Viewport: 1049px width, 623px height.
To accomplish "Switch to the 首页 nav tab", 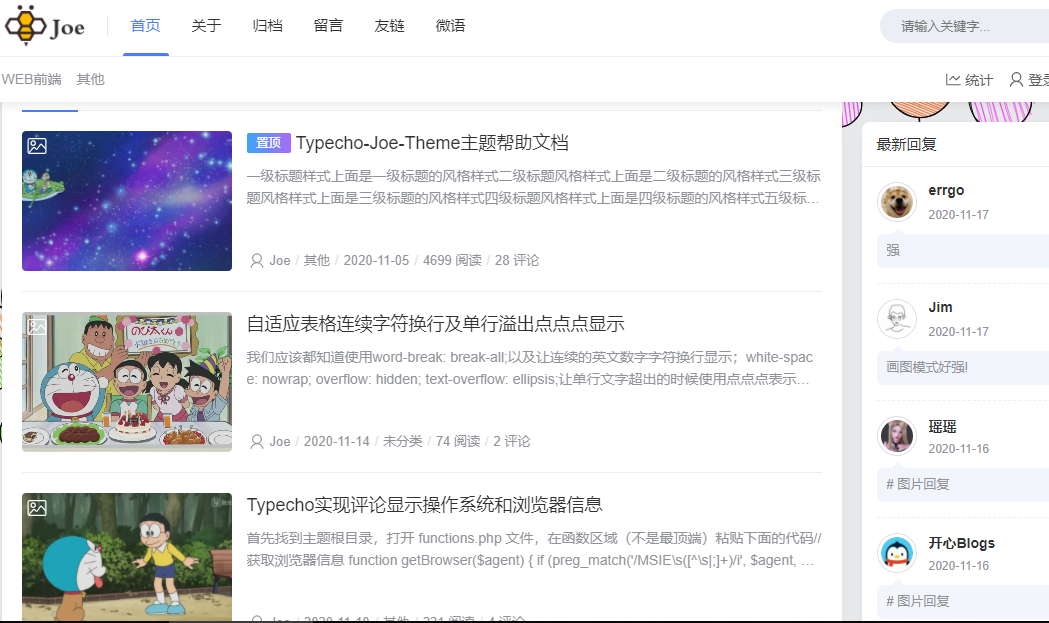I will [145, 27].
